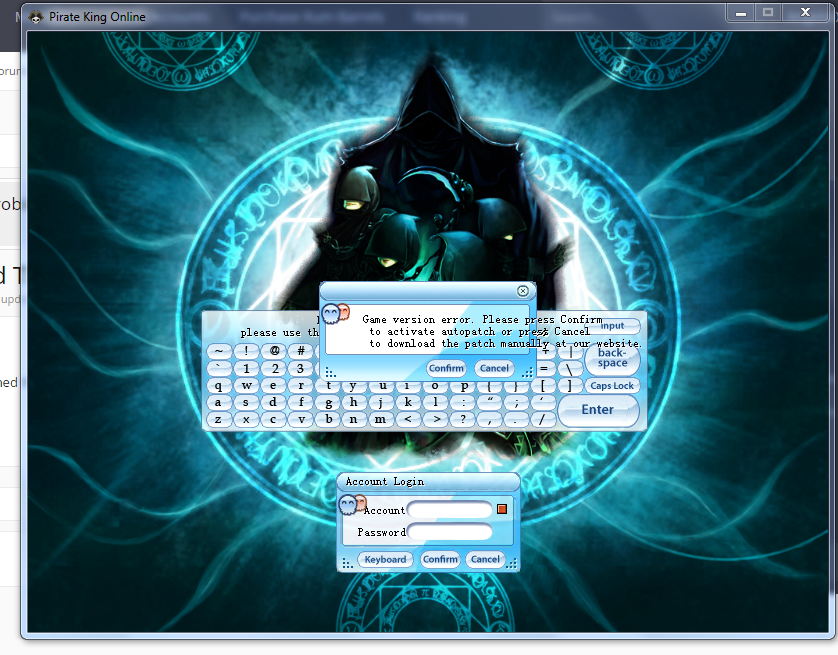Image resolution: width=838 pixels, height=655 pixels.
Task: Click the Pirate King Online title bar icon
Action: click(36, 17)
